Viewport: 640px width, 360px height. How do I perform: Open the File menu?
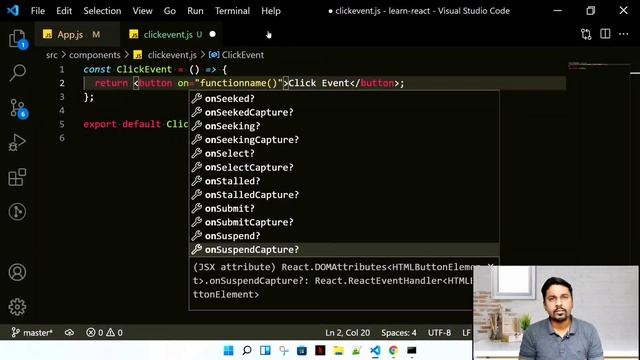pyautogui.click(x=38, y=11)
